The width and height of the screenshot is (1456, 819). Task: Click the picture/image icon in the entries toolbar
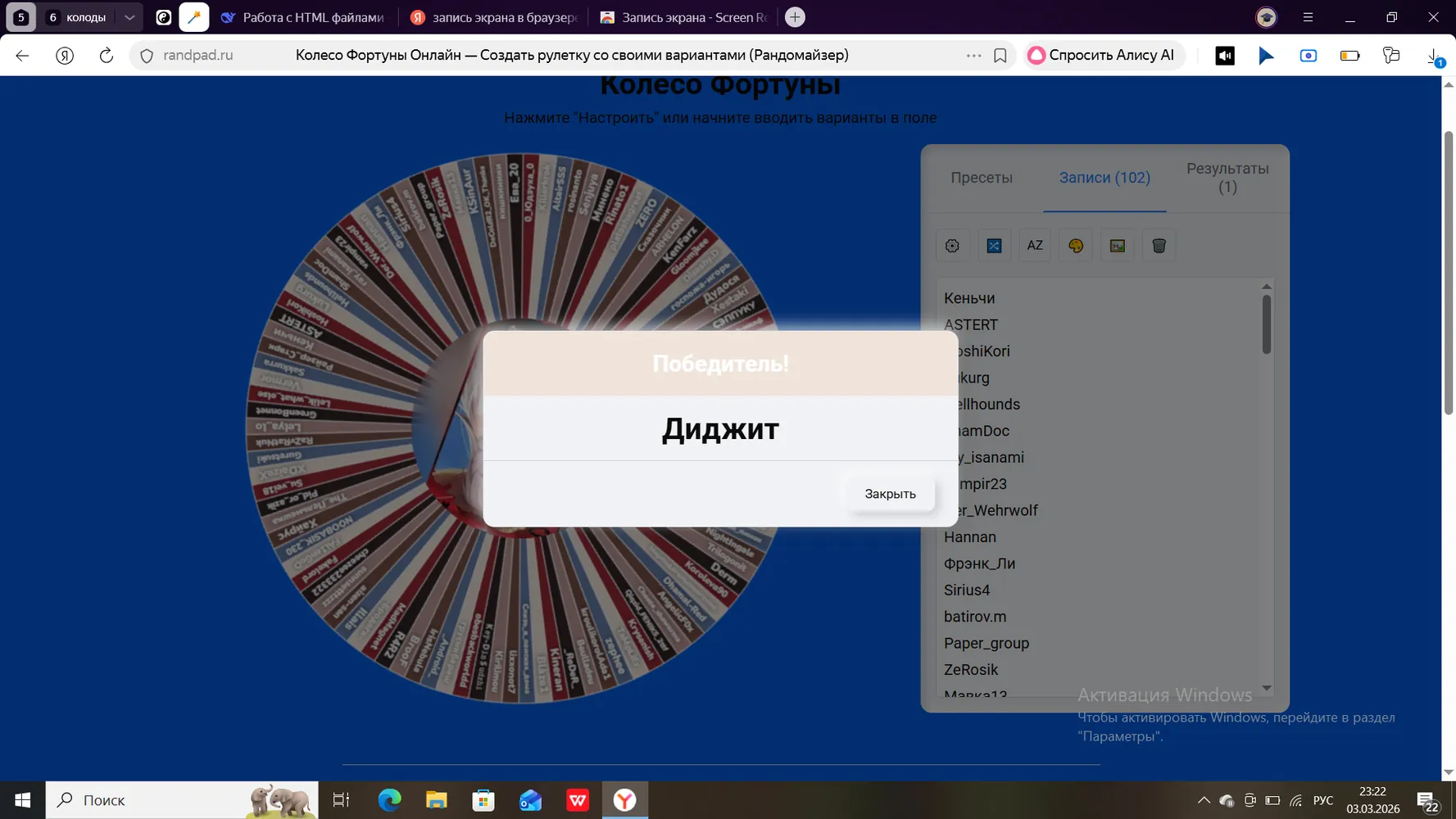point(1118,246)
